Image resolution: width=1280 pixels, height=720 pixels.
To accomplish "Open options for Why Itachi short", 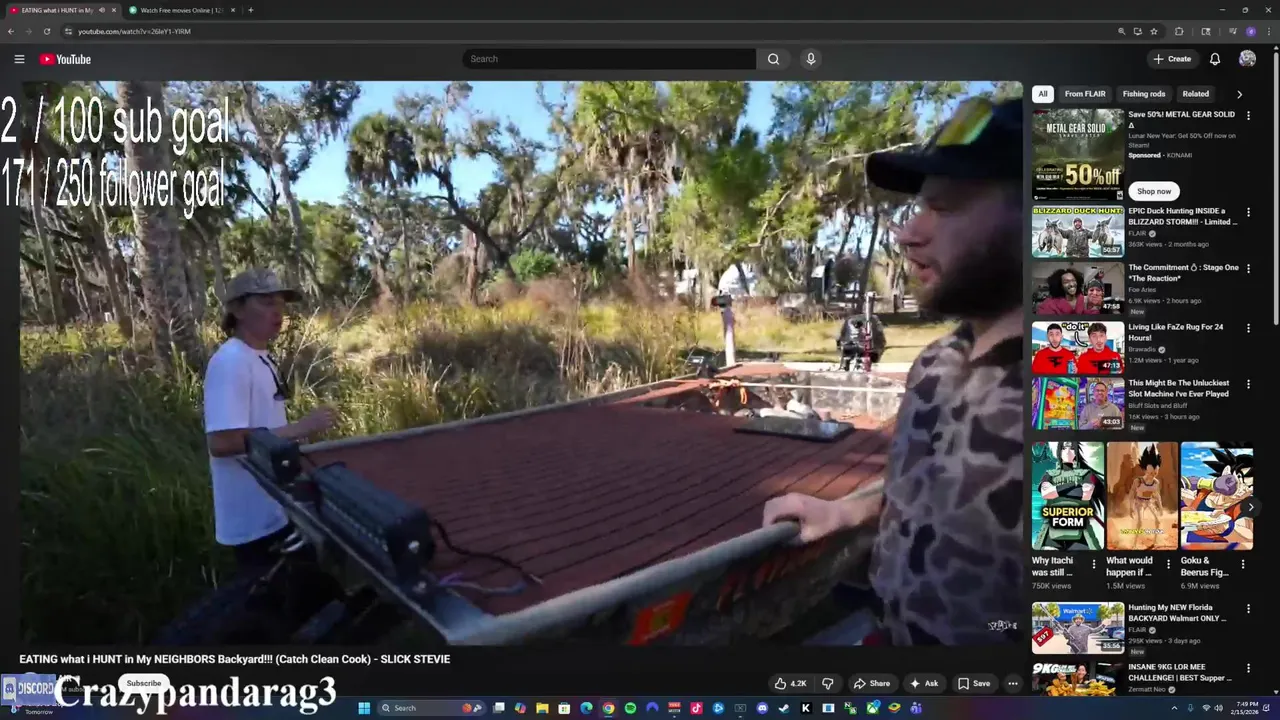I will [x=1094, y=564].
